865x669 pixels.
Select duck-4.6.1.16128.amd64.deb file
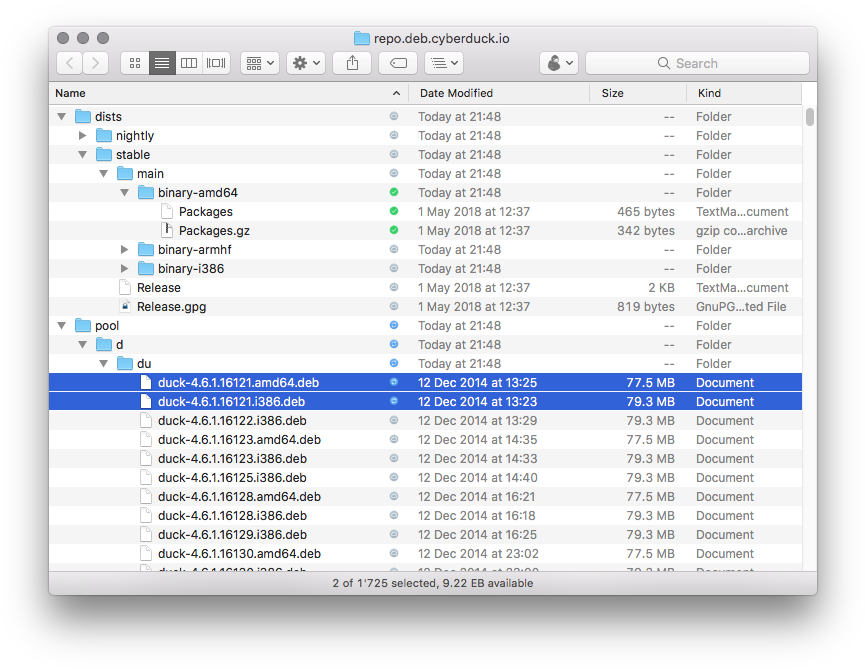(x=425, y=496)
